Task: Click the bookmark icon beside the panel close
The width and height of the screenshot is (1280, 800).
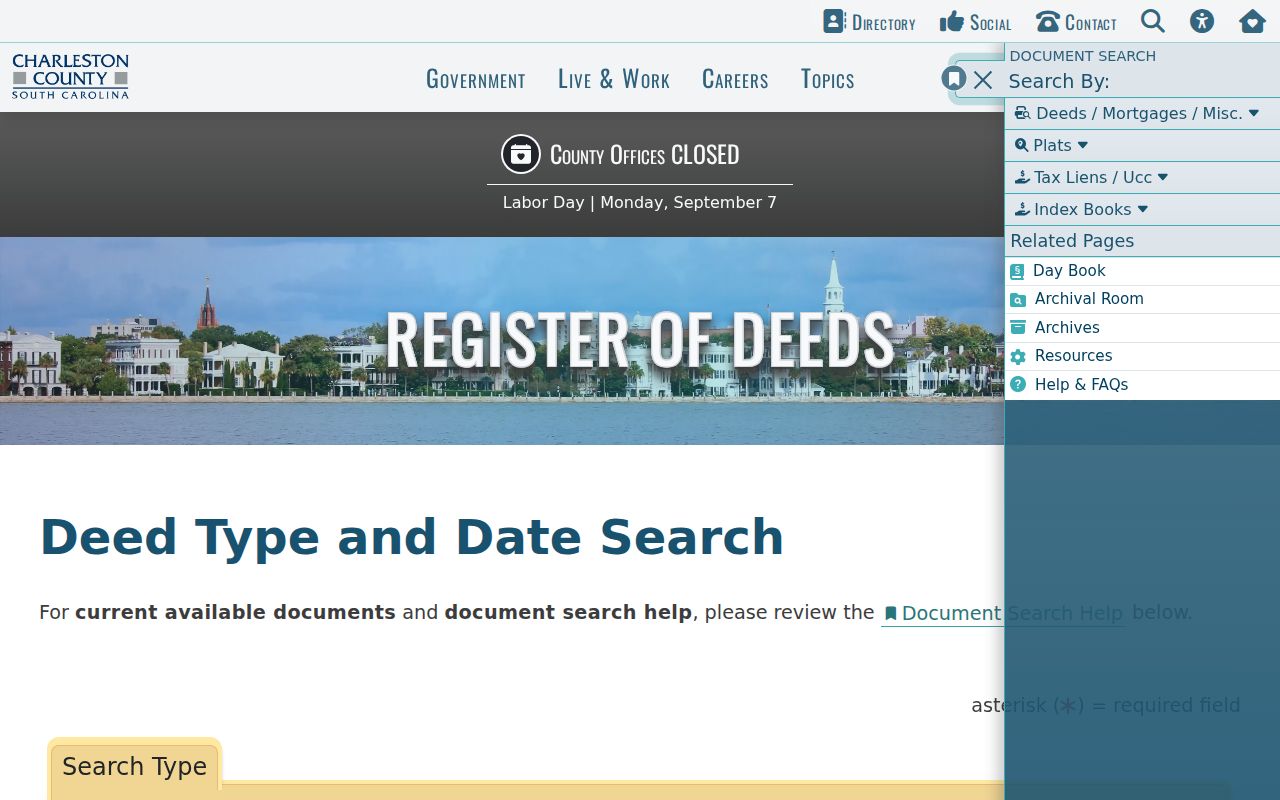Action: (x=954, y=78)
